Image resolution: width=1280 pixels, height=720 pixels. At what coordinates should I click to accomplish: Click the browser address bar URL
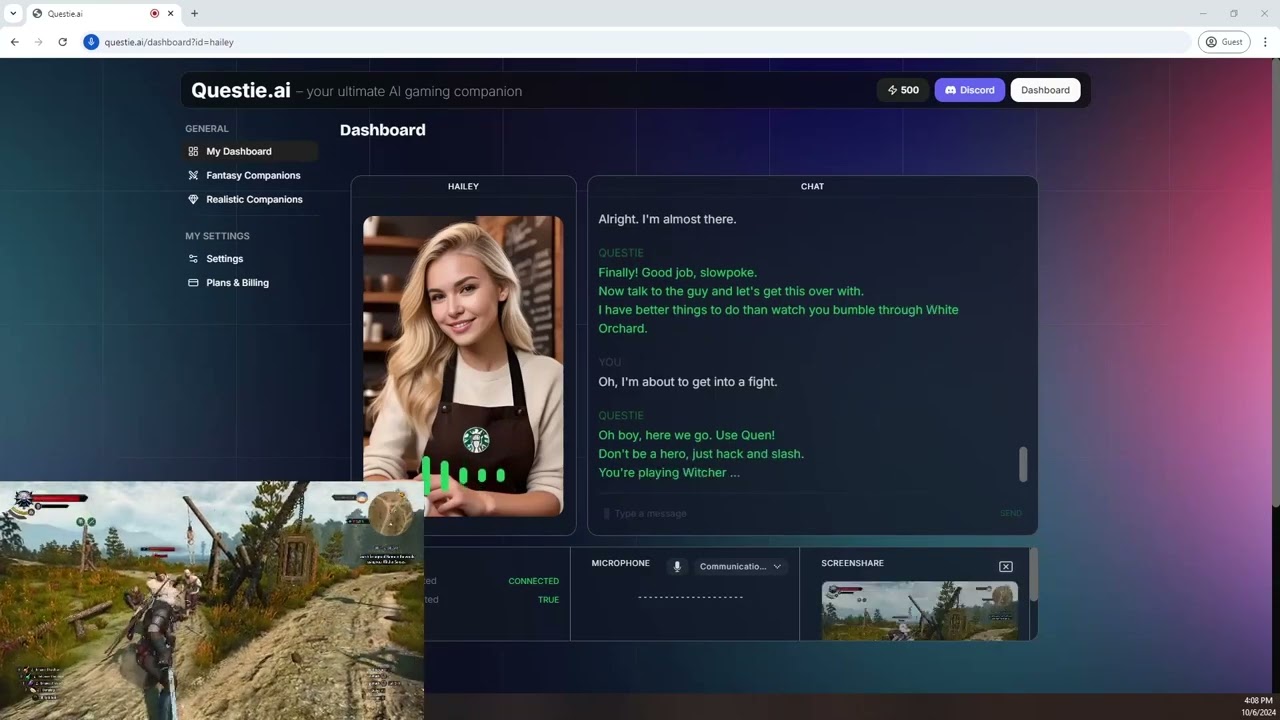click(x=169, y=42)
